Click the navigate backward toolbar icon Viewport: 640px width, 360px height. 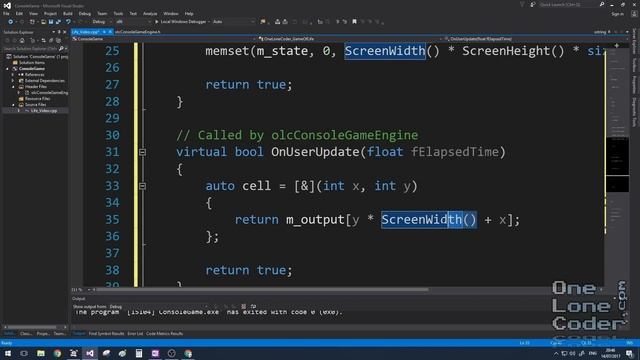click(x=10, y=22)
